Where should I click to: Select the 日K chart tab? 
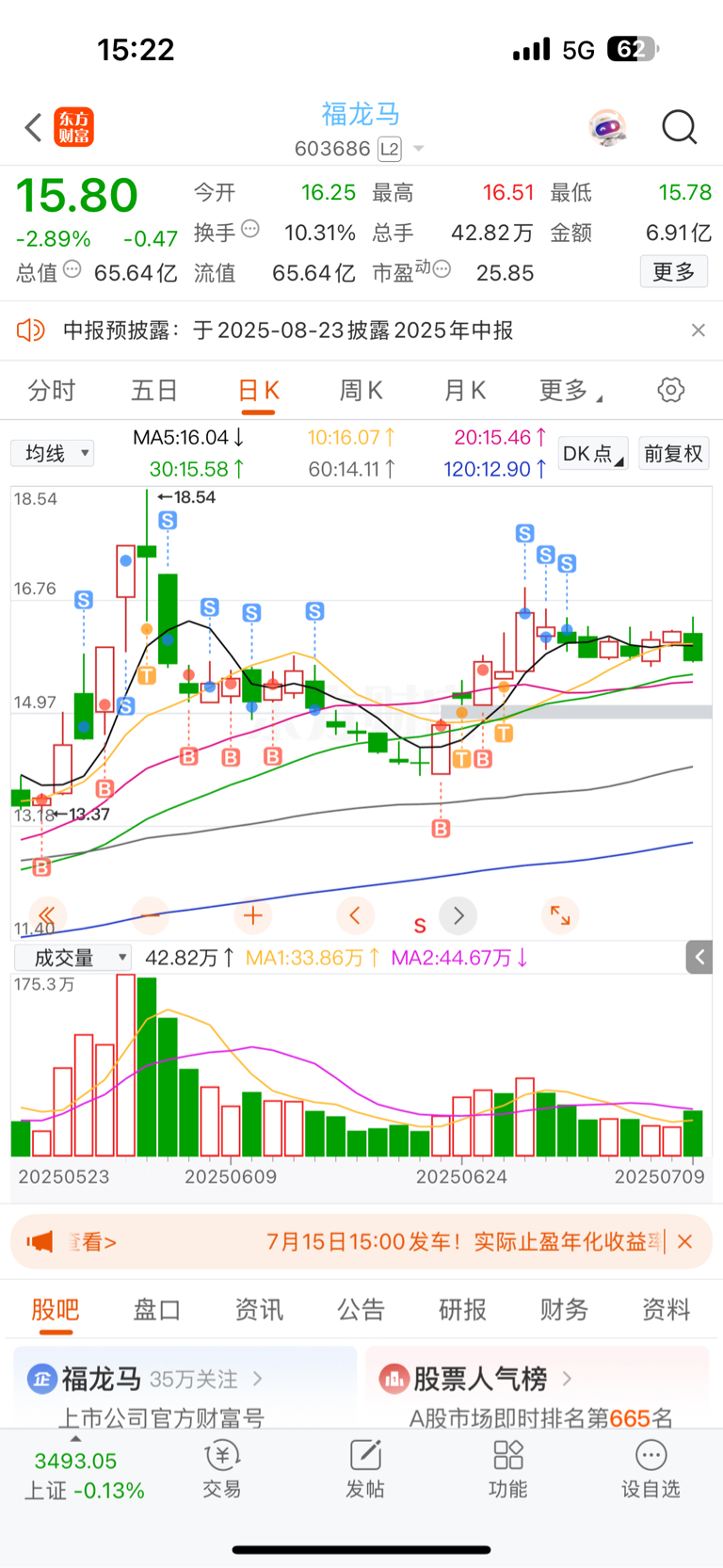259,390
